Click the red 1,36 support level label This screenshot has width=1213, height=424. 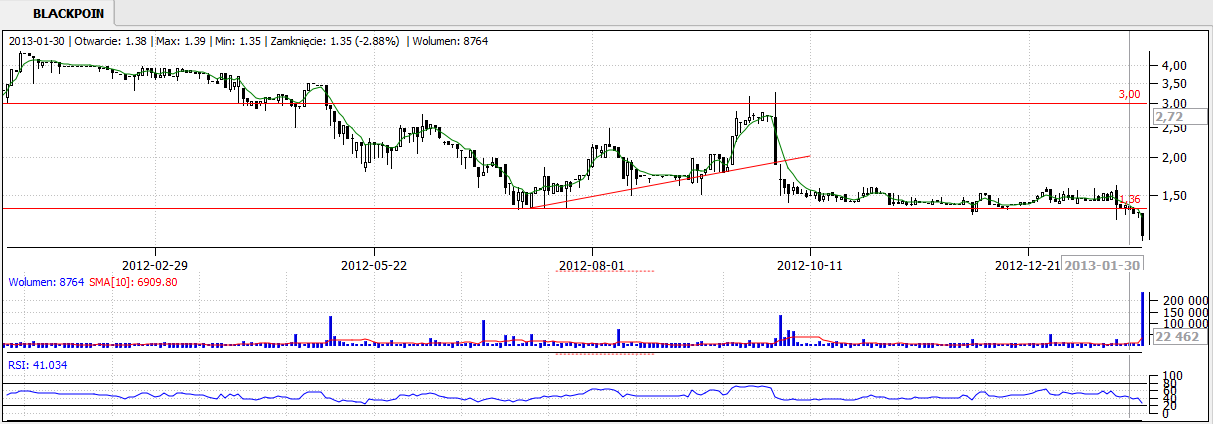[x=1130, y=199]
